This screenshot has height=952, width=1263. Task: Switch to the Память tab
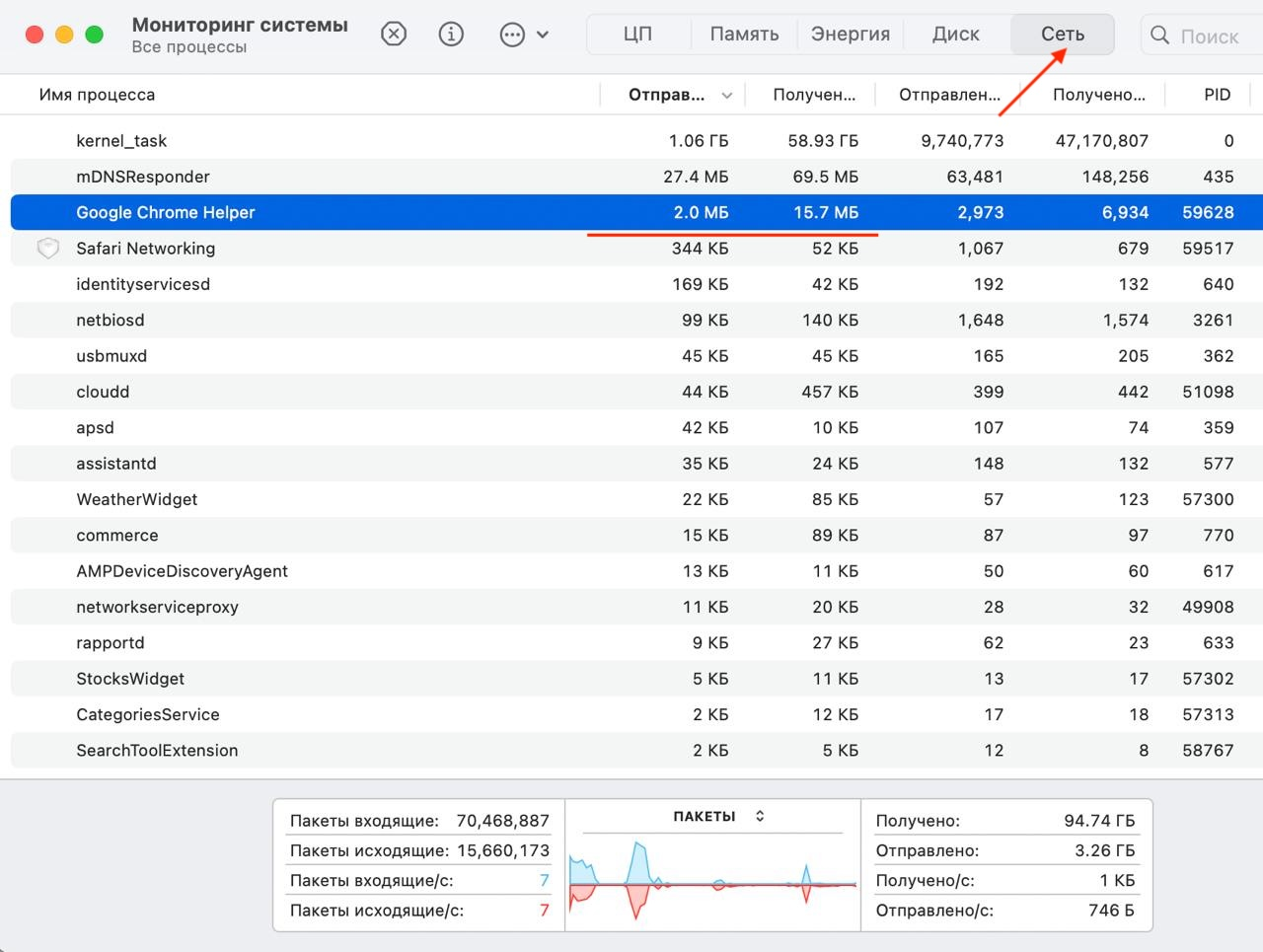[x=744, y=35]
